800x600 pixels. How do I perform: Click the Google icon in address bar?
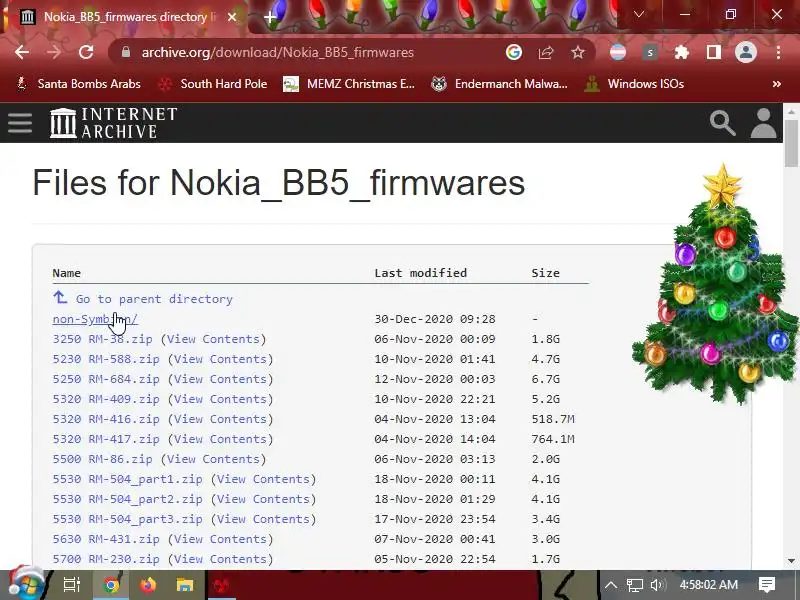514,52
